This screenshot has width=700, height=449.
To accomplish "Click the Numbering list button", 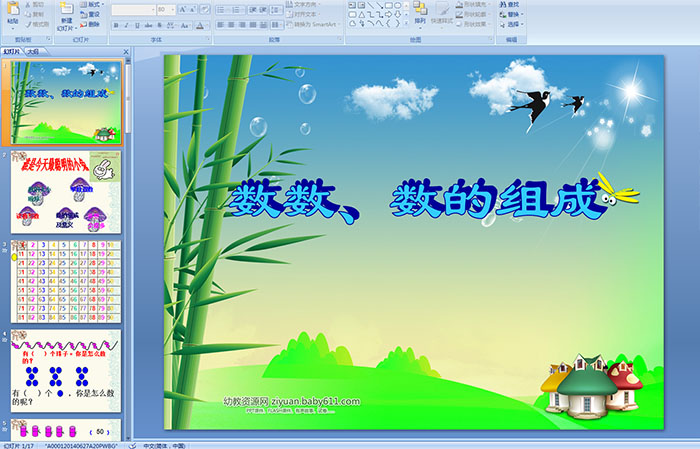I will (x=237, y=9).
